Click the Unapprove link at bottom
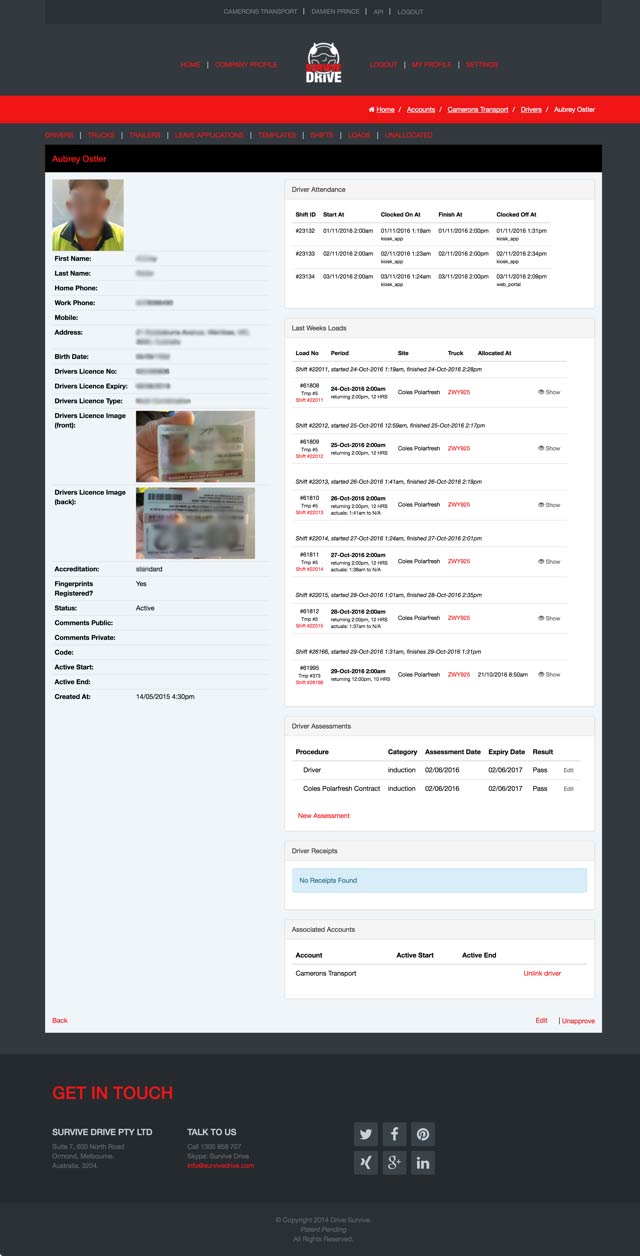The width and height of the screenshot is (640, 1256). coord(578,1021)
